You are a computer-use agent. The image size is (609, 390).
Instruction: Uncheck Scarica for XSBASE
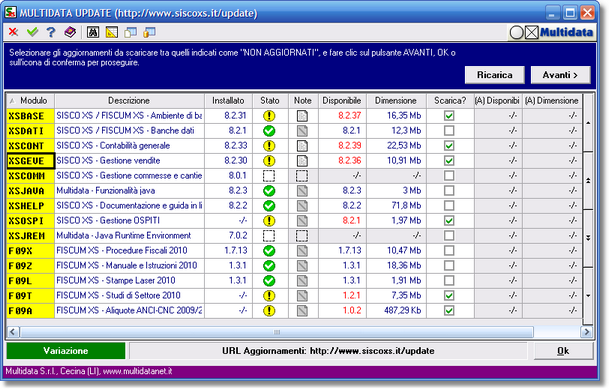(x=449, y=116)
